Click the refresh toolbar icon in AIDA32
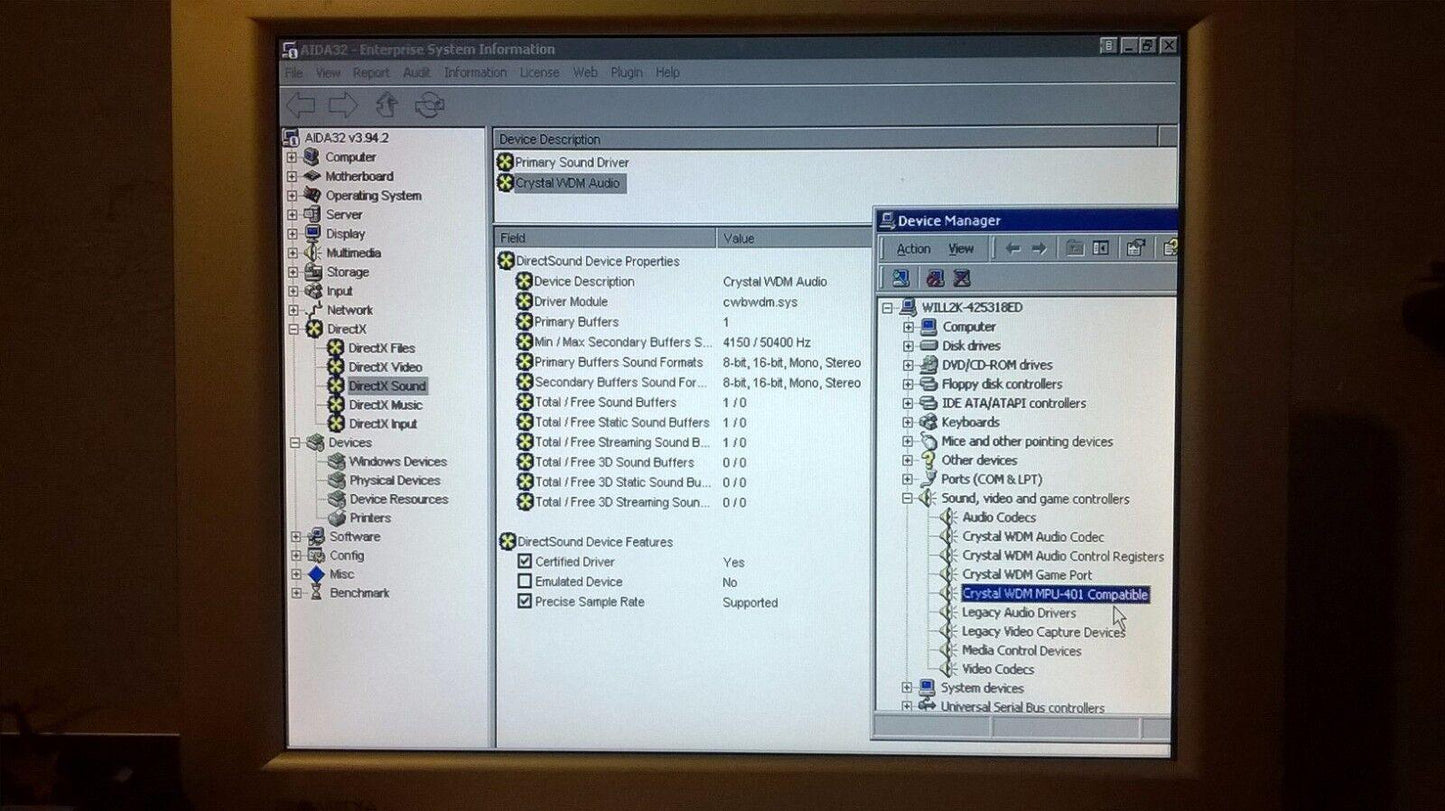This screenshot has width=1445, height=811. coord(430,104)
